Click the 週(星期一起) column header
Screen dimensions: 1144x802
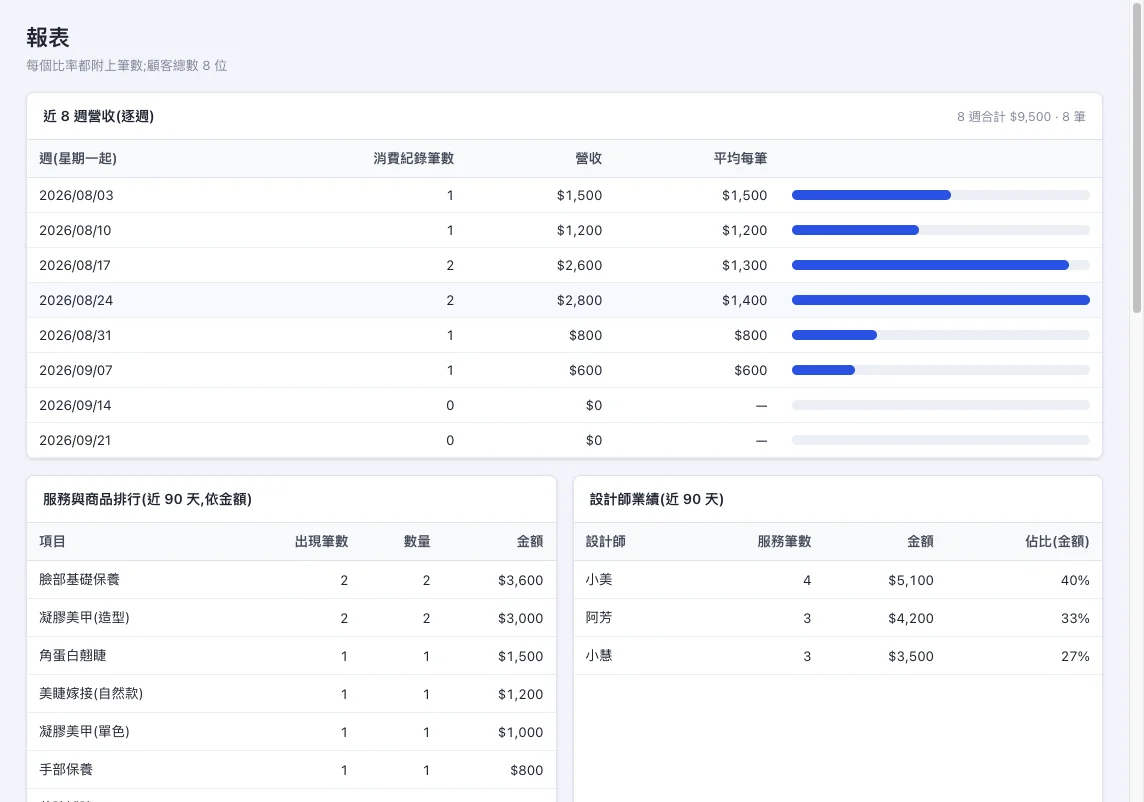click(78, 158)
